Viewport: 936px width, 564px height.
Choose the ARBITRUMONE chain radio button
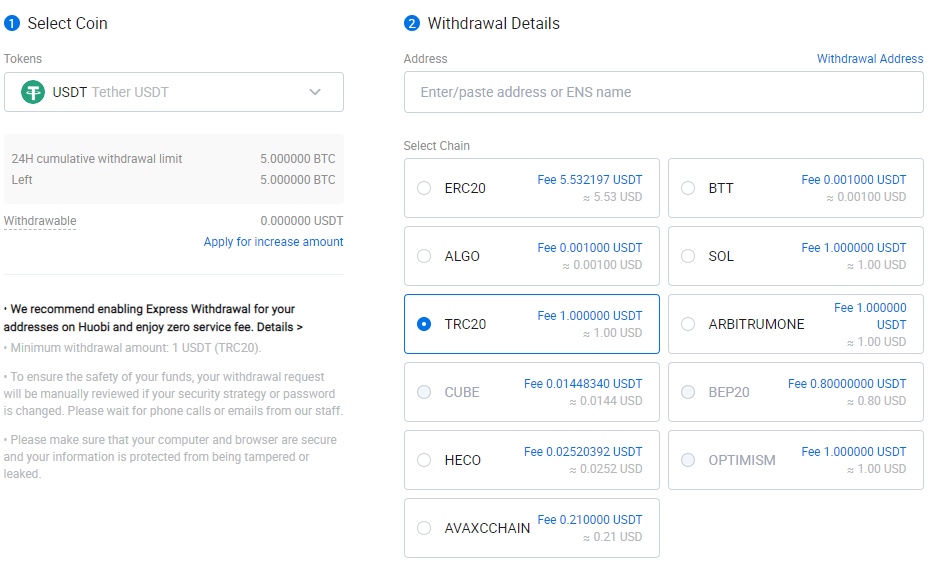click(x=688, y=324)
